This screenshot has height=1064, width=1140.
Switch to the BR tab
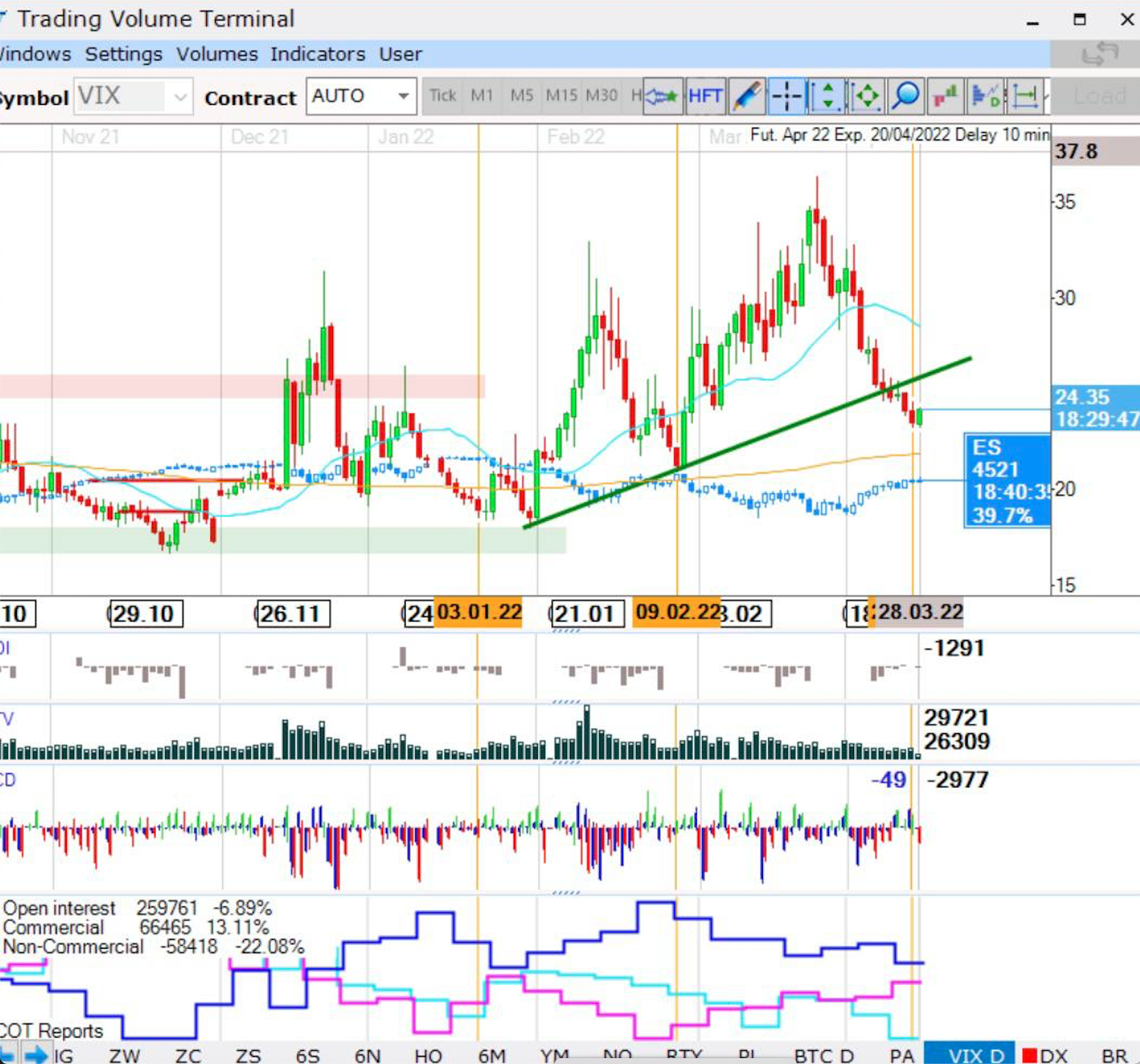(1114, 1056)
